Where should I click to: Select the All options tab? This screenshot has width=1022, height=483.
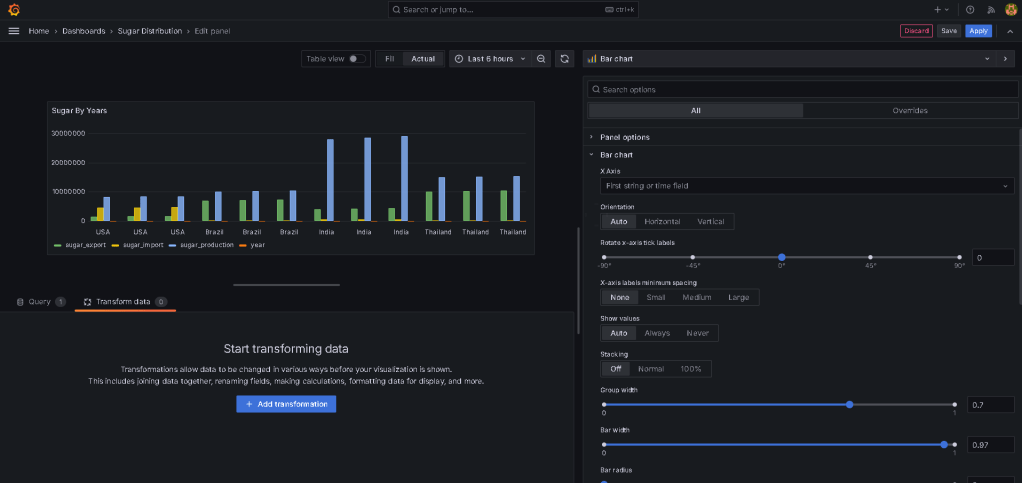pos(695,111)
